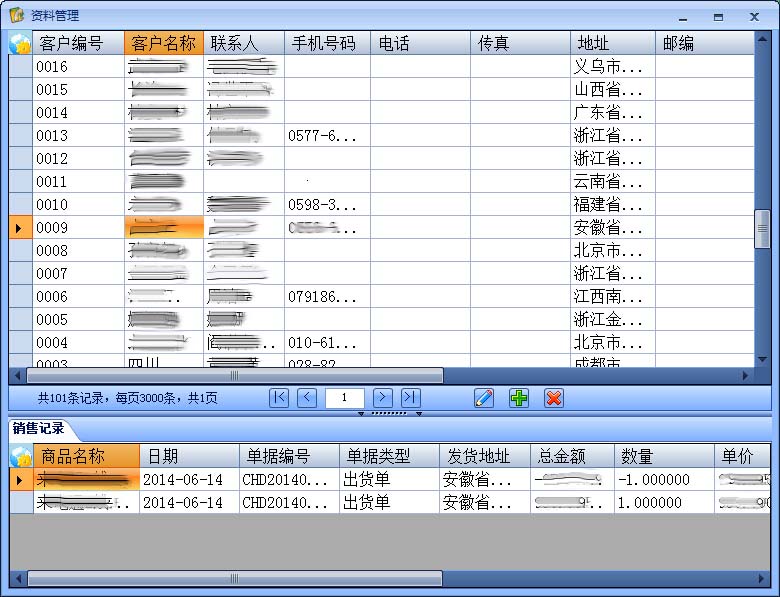
Task: Click phone cell 079186... in row 0006
Action: 327,297
